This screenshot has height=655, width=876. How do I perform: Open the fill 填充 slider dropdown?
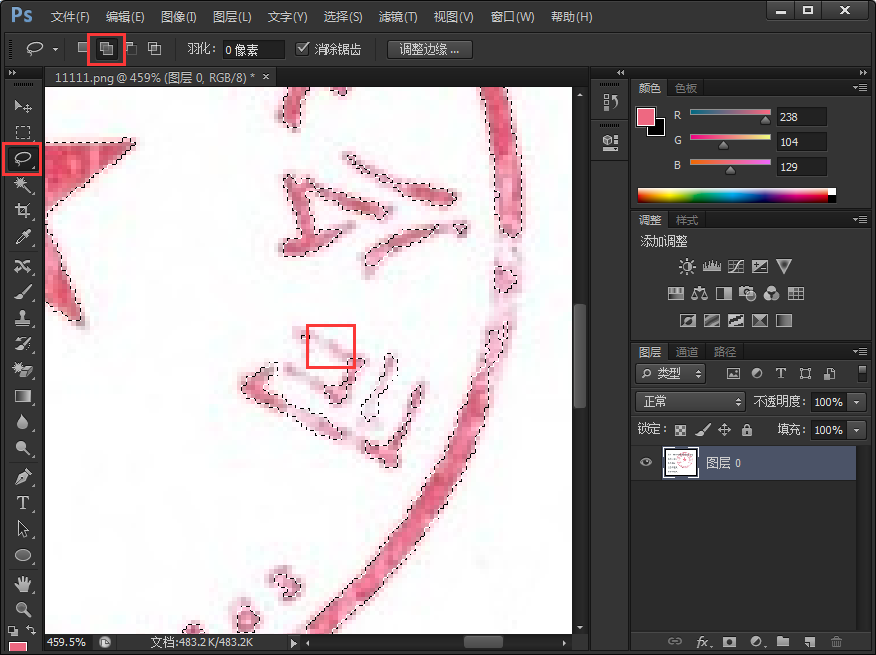(x=856, y=430)
